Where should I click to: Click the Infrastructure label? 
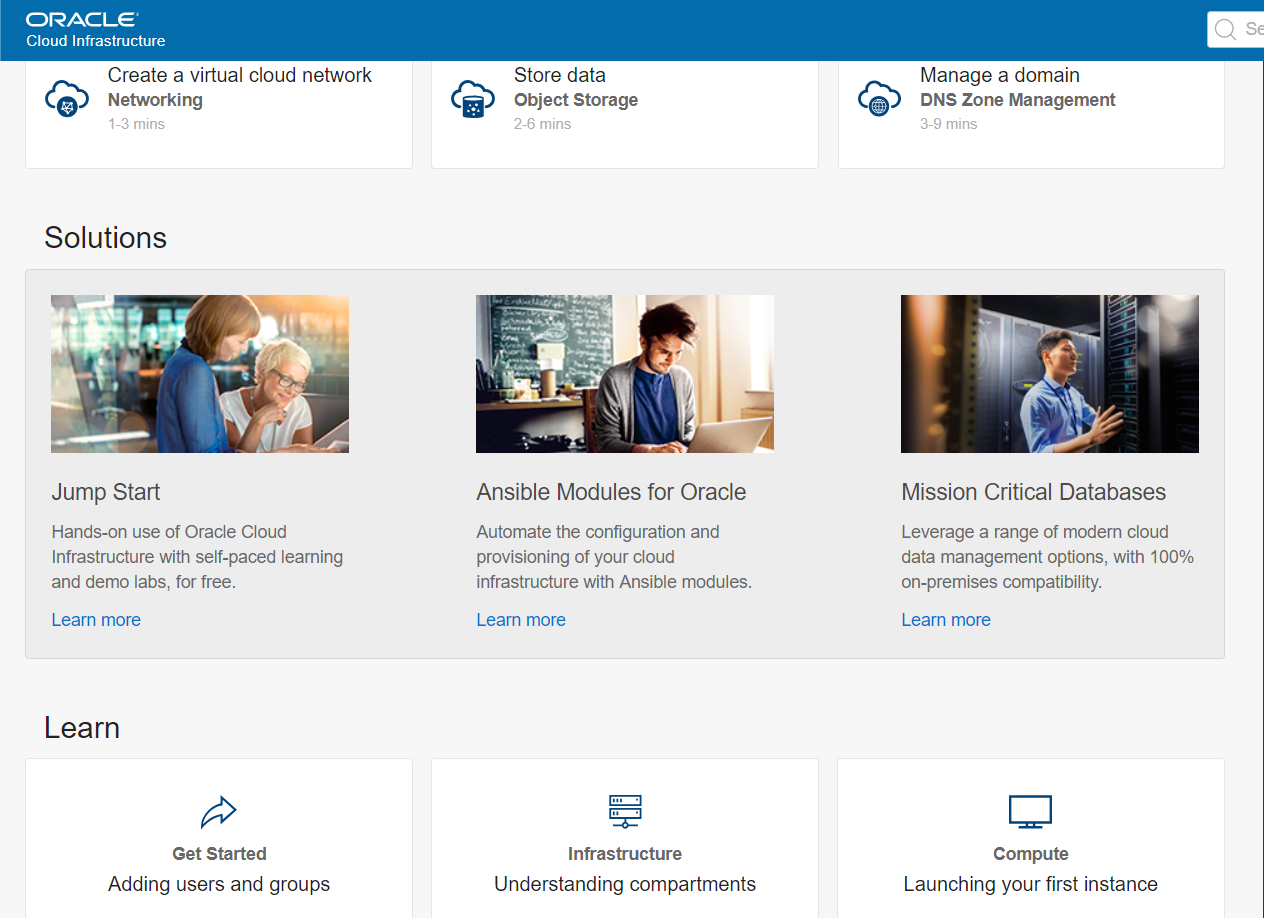(x=625, y=854)
